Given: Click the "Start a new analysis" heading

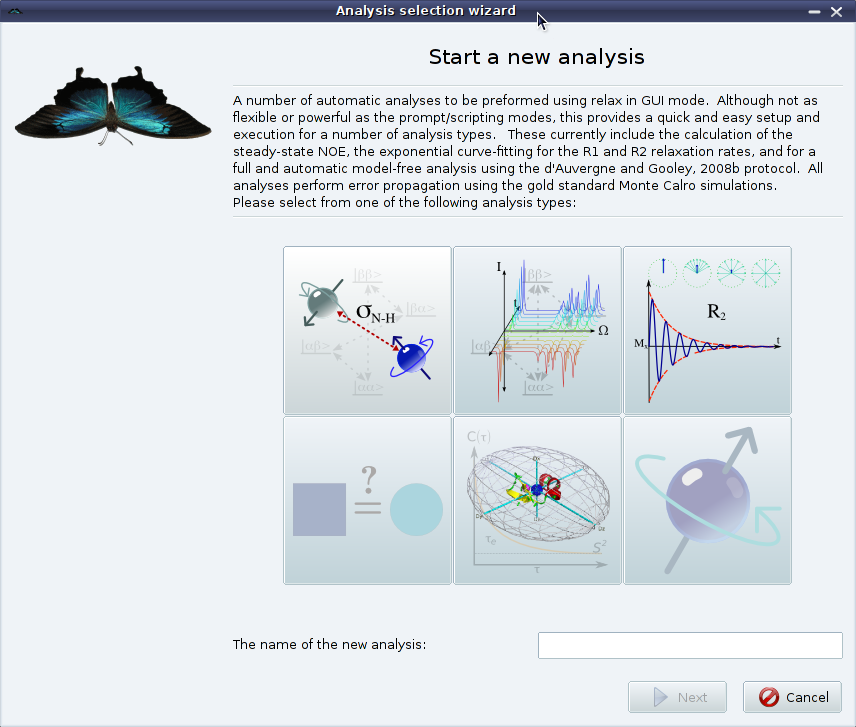Looking at the screenshot, I should (536, 57).
